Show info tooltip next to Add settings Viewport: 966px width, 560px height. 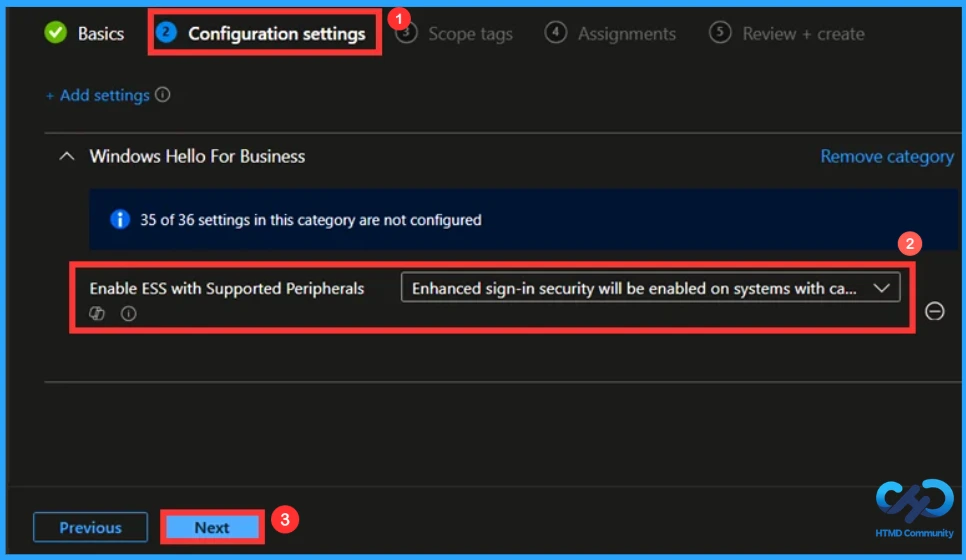pos(163,95)
